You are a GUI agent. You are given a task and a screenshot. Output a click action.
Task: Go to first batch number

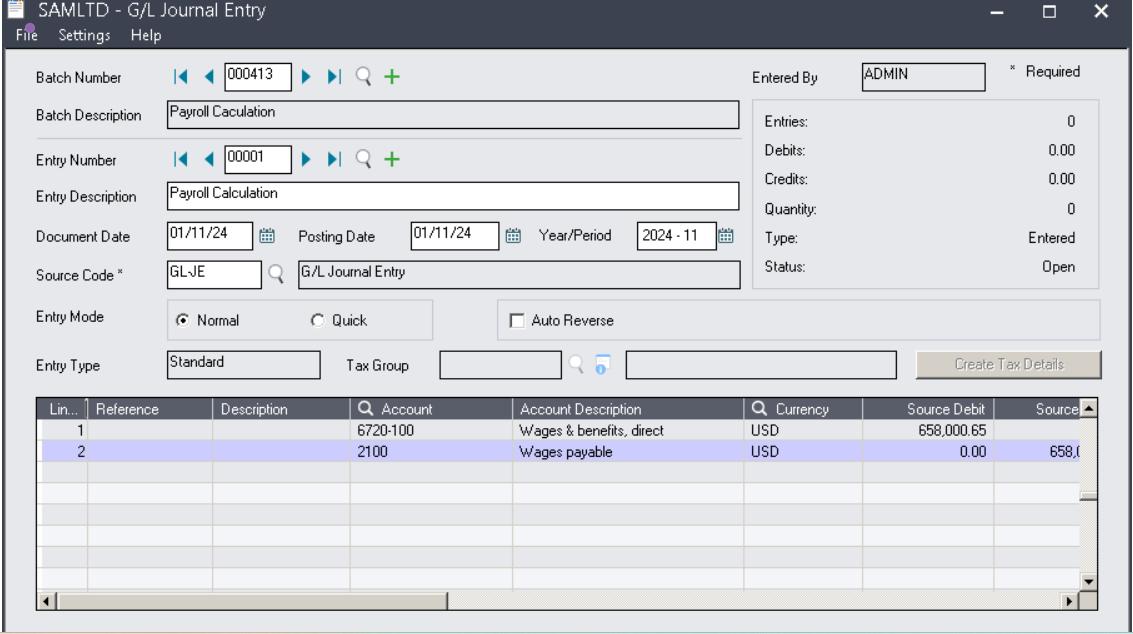point(181,77)
